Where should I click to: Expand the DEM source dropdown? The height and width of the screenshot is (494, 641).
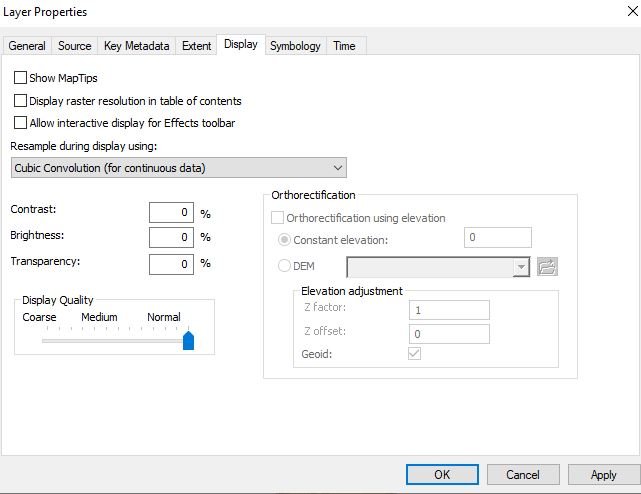coord(520,266)
